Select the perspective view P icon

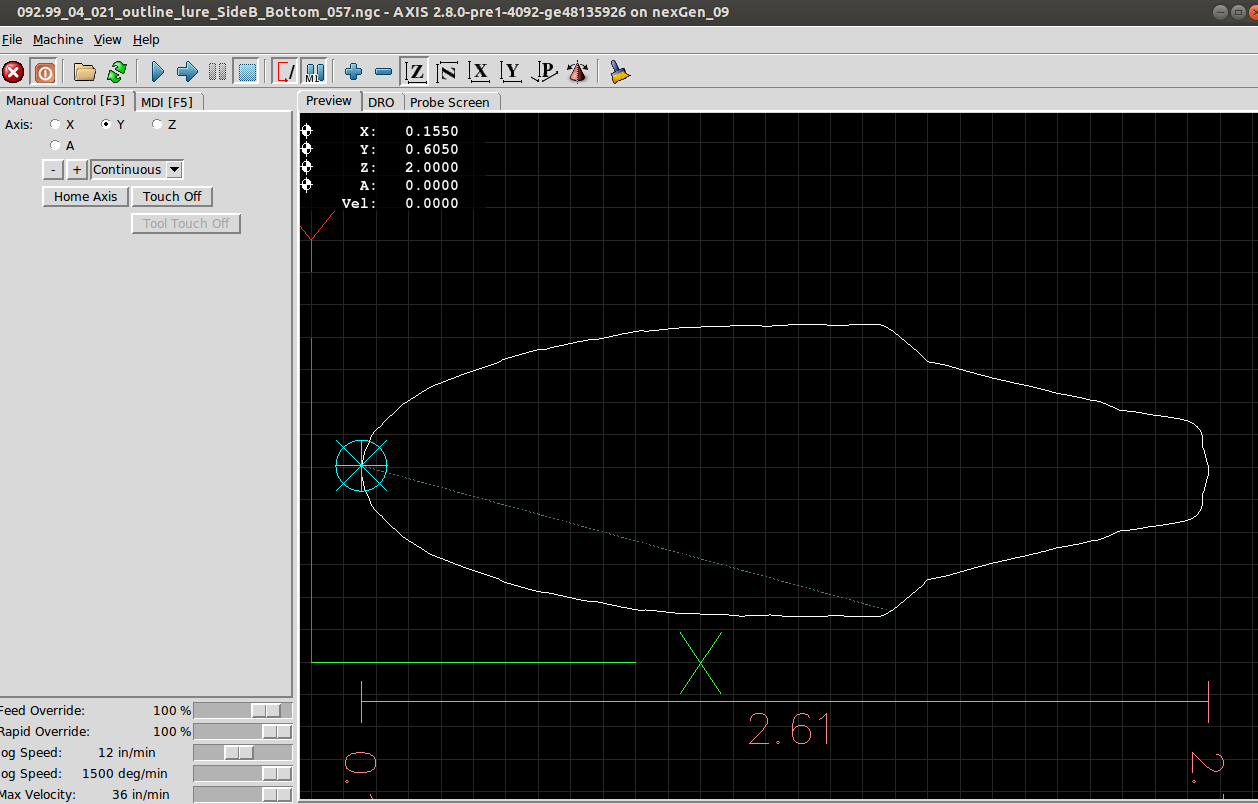(x=545, y=72)
